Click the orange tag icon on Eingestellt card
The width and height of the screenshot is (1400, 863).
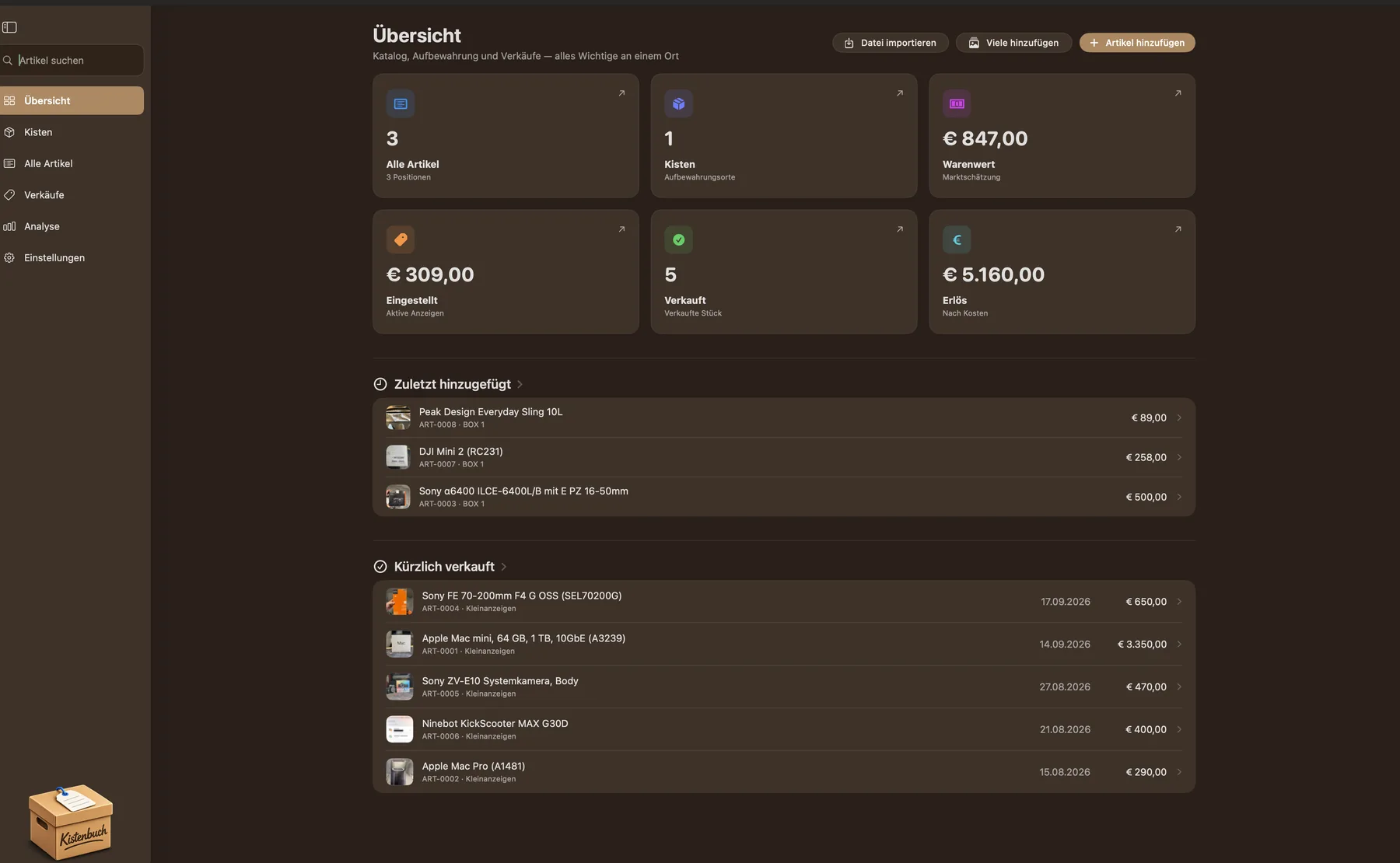click(401, 239)
